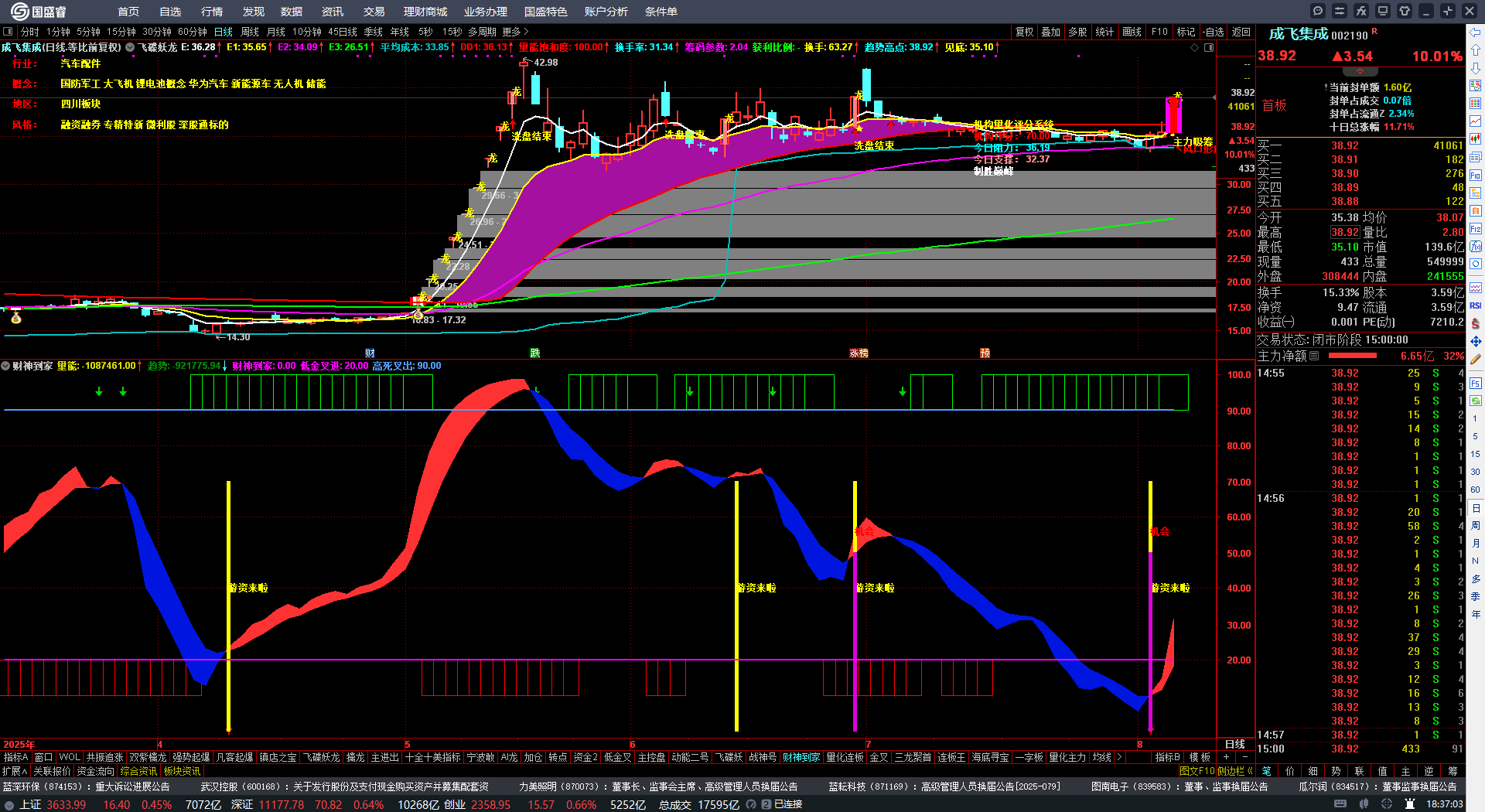
Task: Open the checked quote list sidebar icon
Action: click(1476, 86)
